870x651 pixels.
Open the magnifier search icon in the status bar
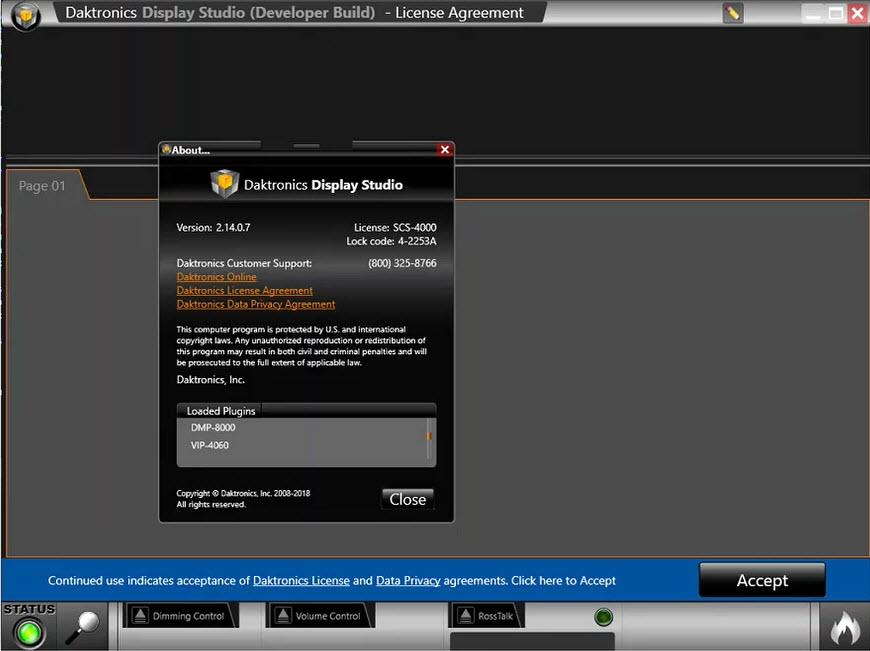click(83, 625)
